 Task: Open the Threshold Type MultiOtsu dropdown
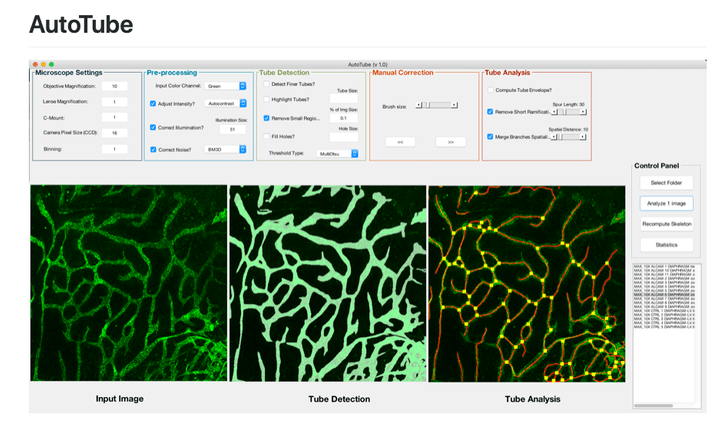pyautogui.click(x=337, y=154)
